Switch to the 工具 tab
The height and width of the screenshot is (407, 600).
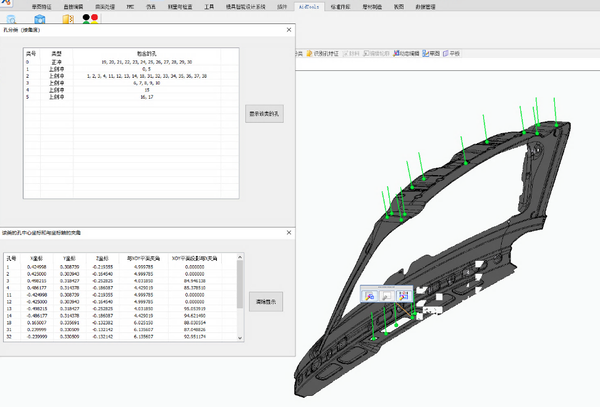coord(208,5)
